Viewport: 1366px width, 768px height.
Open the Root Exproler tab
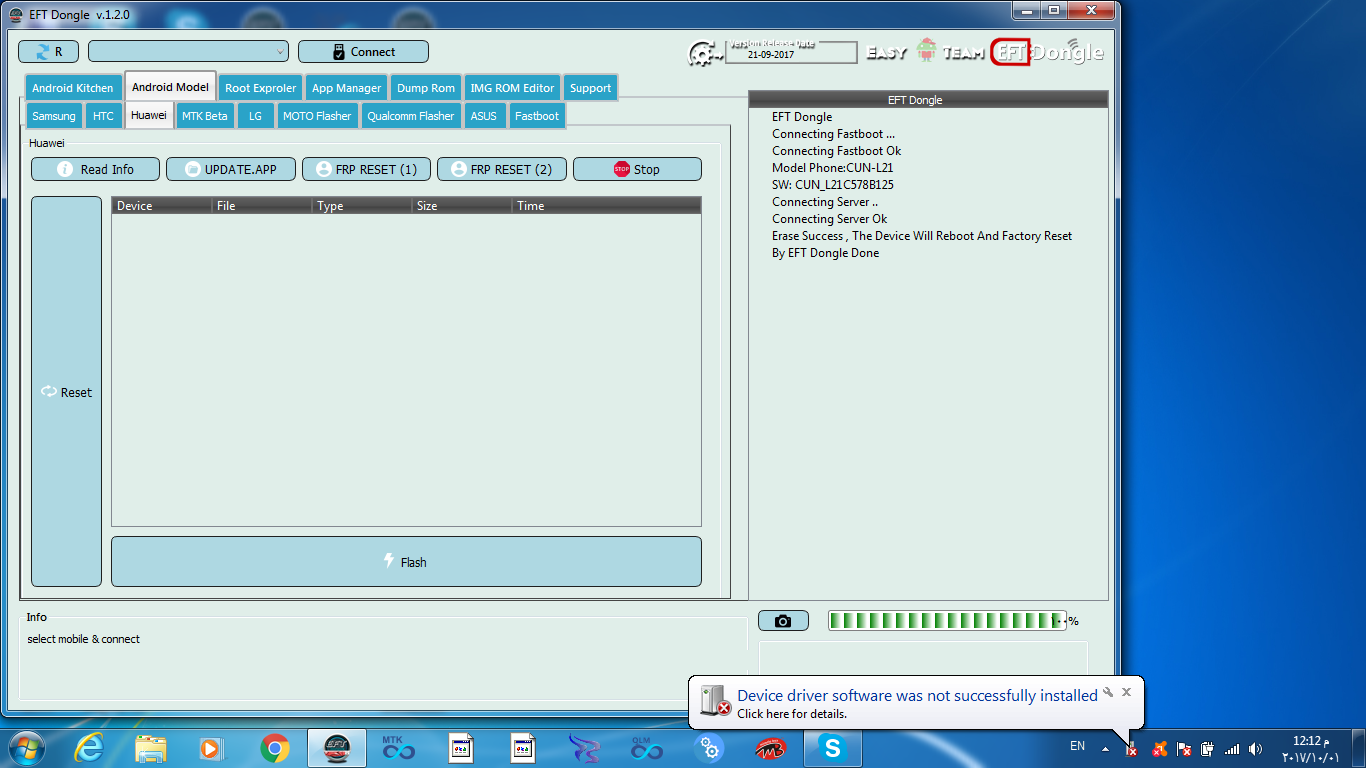tap(260, 88)
